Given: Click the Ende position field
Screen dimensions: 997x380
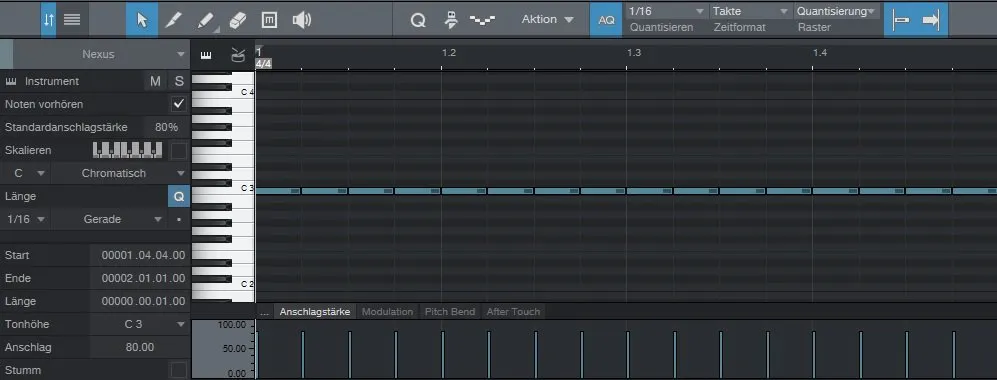Looking at the screenshot, I should 141,278.
